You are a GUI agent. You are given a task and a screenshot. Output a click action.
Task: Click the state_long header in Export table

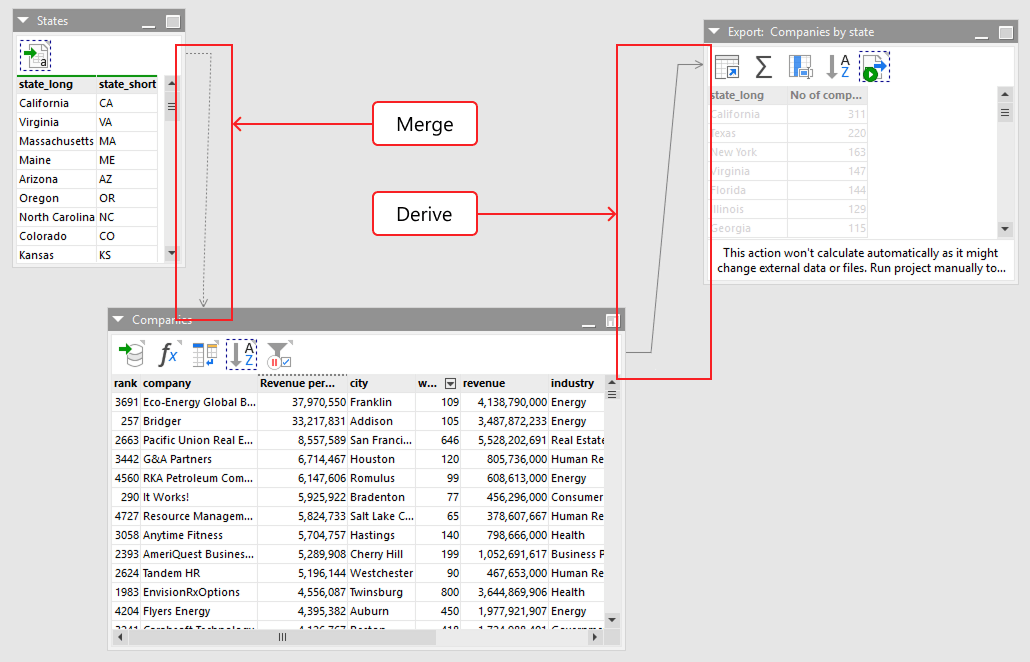(749, 95)
